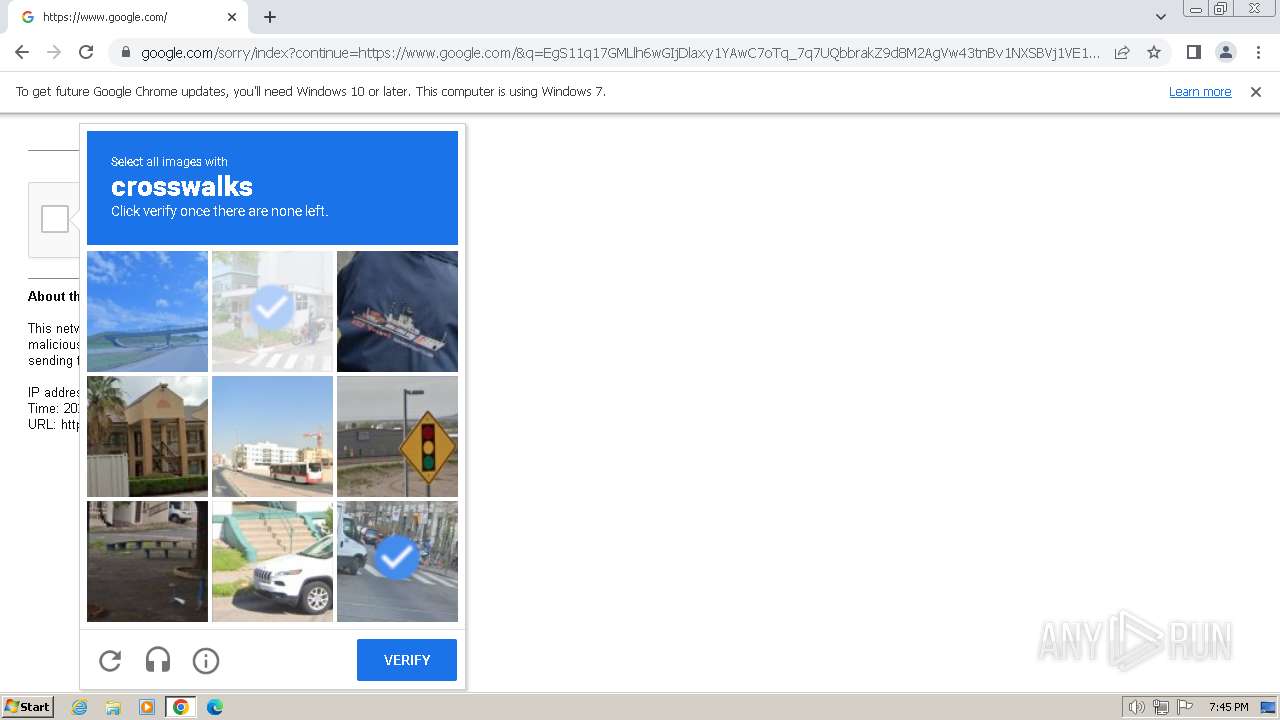Click the address bar URL
The width and height of the screenshot is (1280, 720).
(620, 53)
